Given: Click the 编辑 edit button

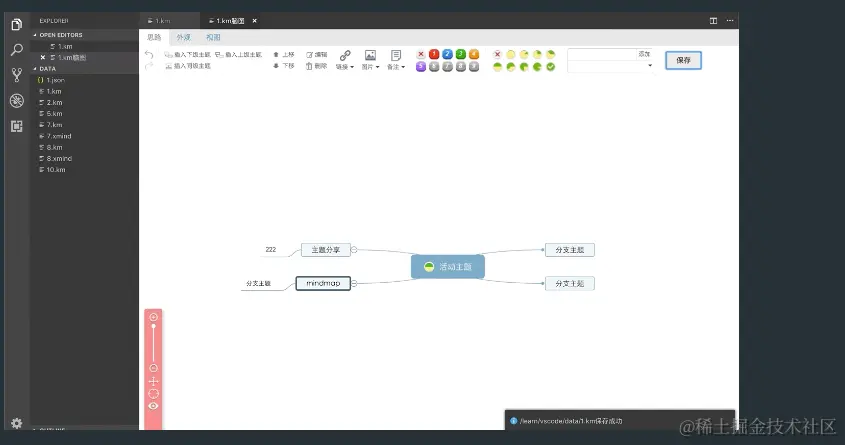Looking at the screenshot, I should click(317, 54).
